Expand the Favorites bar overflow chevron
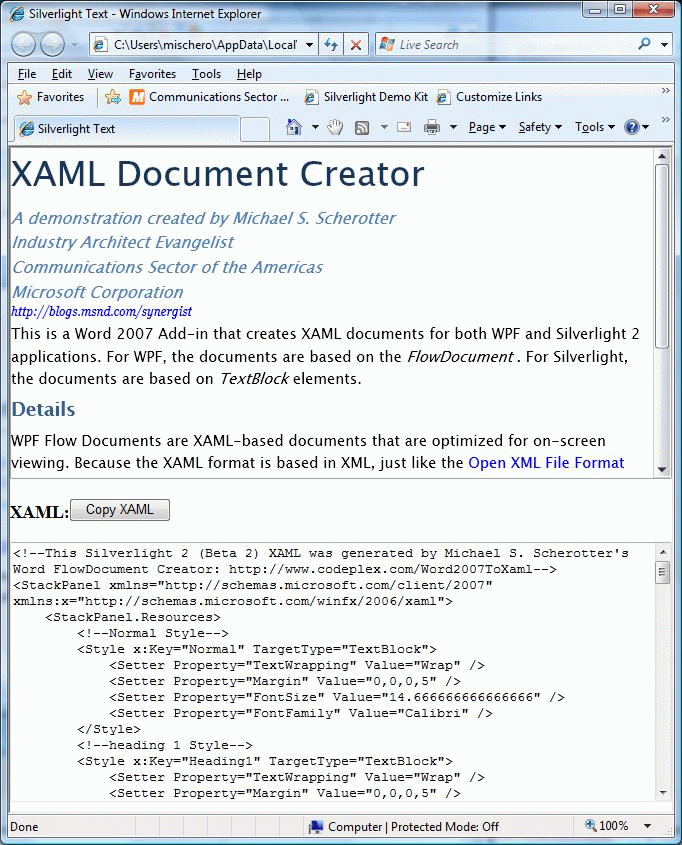This screenshot has height=845, width=682. 666,91
